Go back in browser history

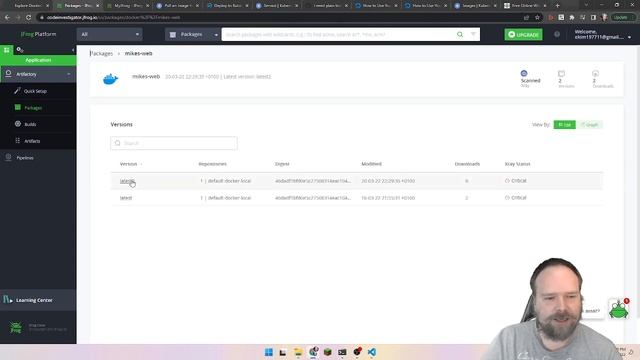click(7, 18)
